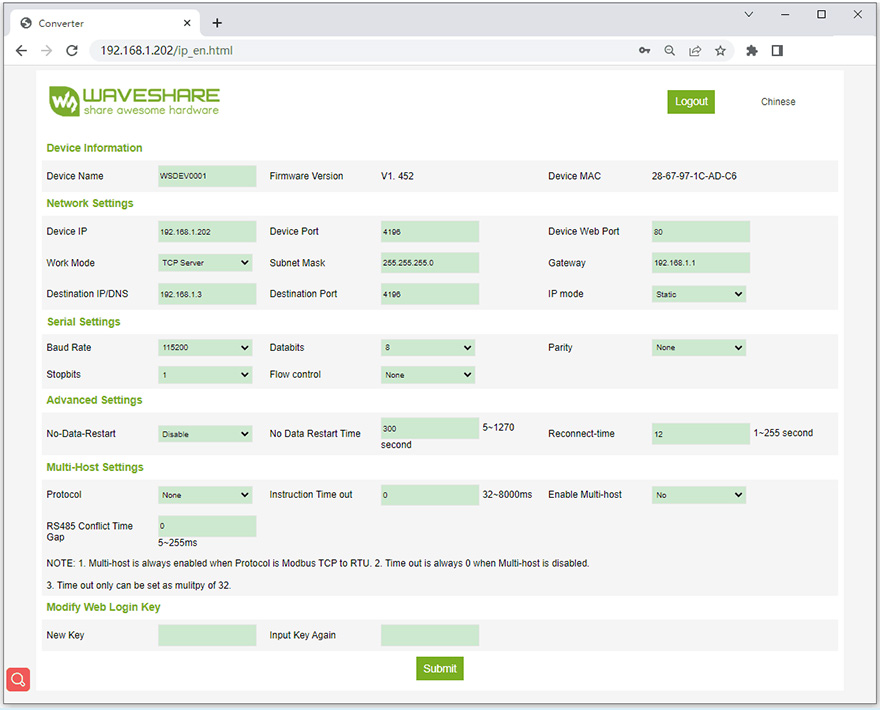
Task: Open the No-Data-Restart dropdown
Action: point(205,434)
